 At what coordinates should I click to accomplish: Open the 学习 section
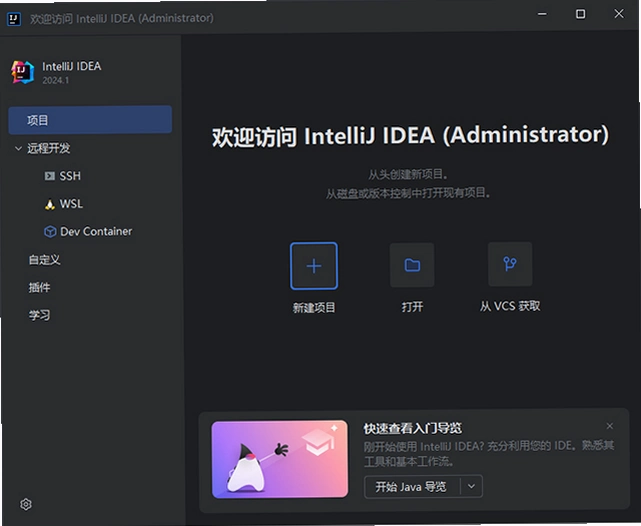pos(39,316)
